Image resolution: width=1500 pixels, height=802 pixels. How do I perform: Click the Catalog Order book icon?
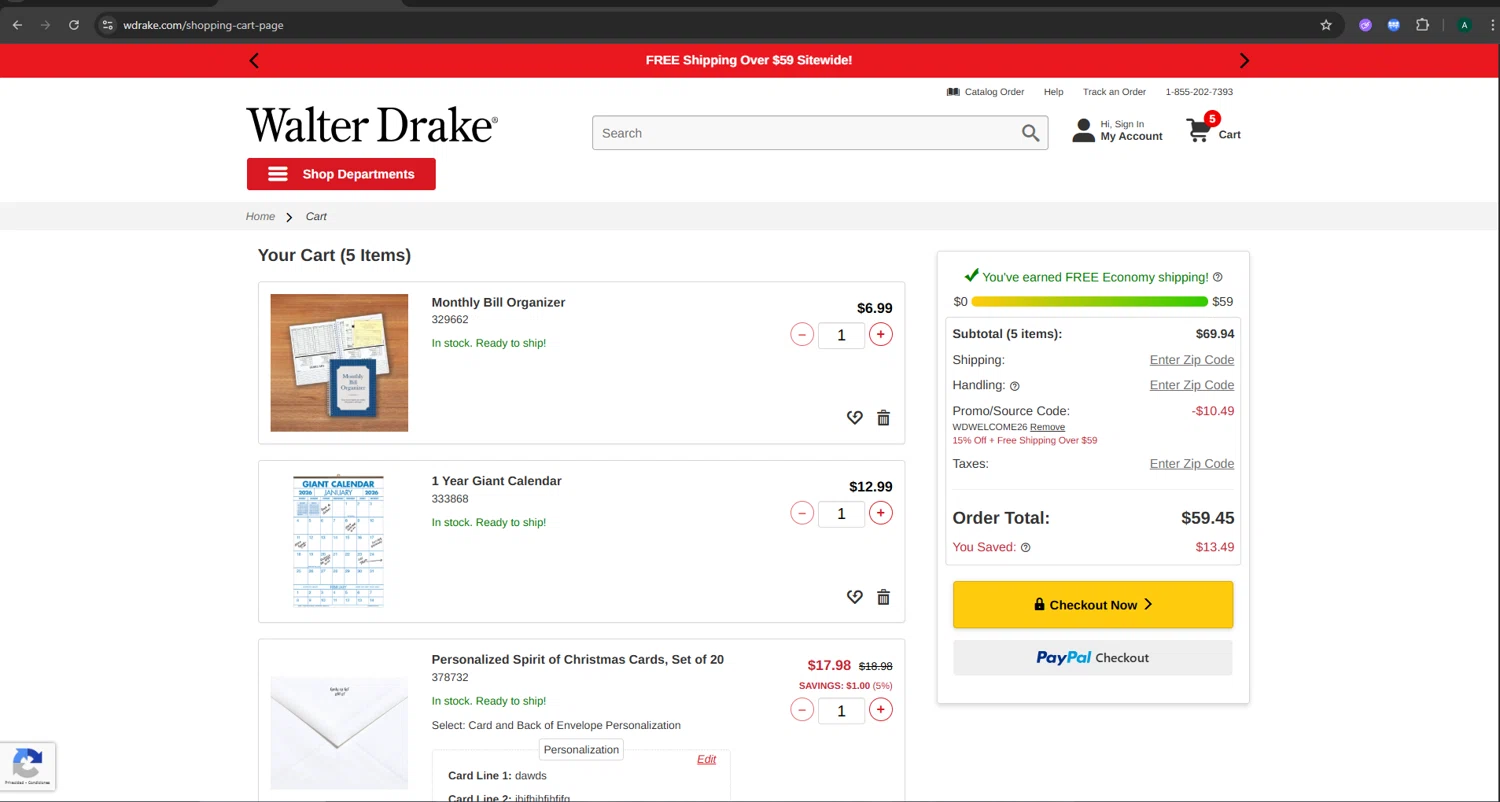pyautogui.click(x=953, y=92)
